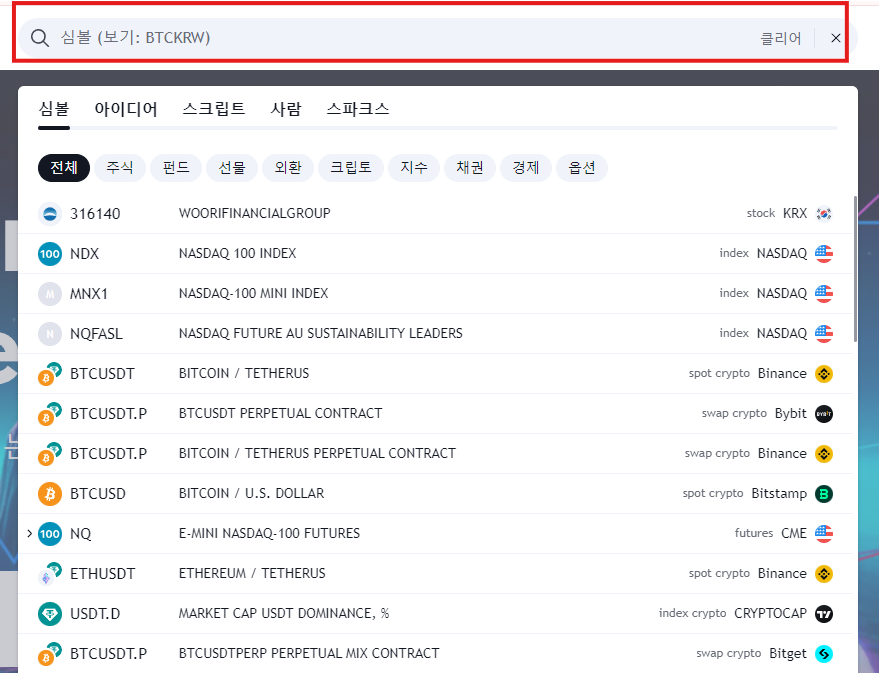This screenshot has width=879, height=673.
Task: Click the NQFASL letter N icon
Action: click(x=50, y=334)
